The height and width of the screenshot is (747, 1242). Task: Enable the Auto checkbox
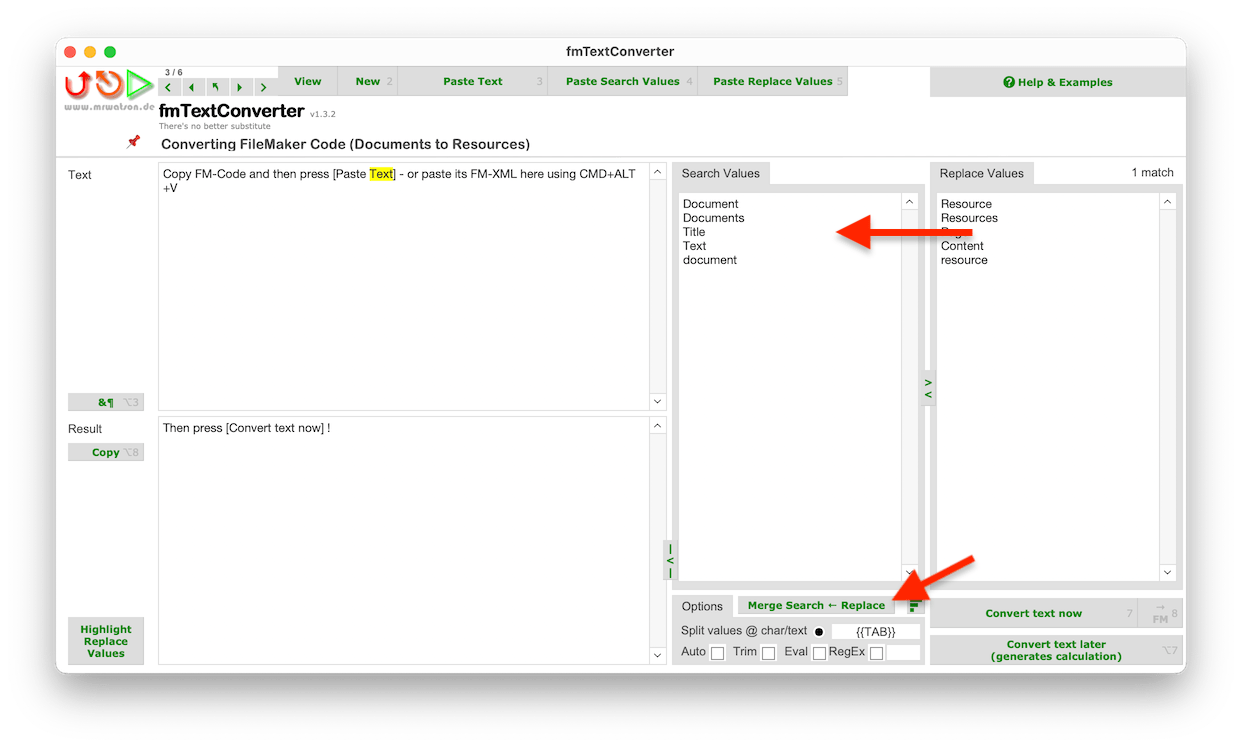(x=717, y=653)
